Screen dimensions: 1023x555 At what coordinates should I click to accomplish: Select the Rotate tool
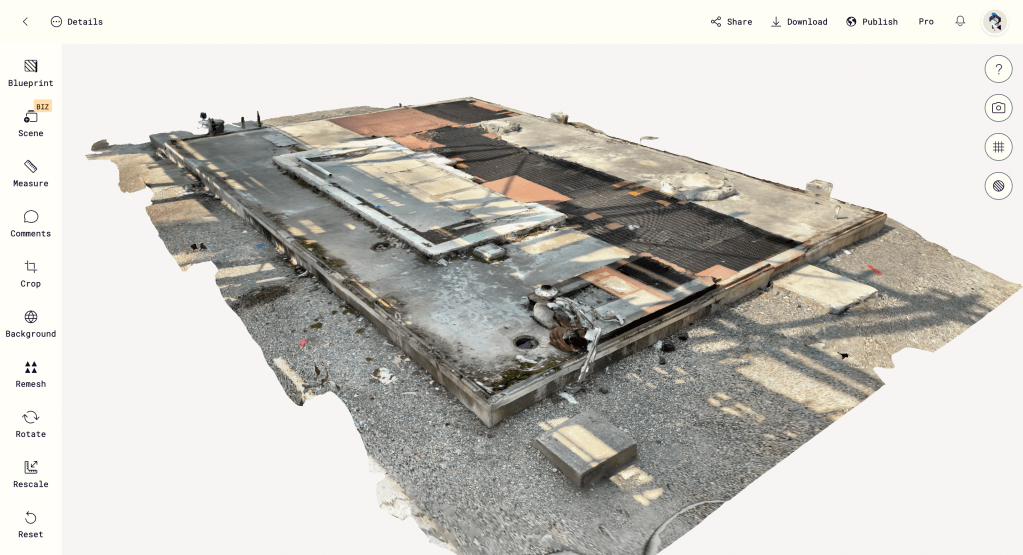coord(31,422)
